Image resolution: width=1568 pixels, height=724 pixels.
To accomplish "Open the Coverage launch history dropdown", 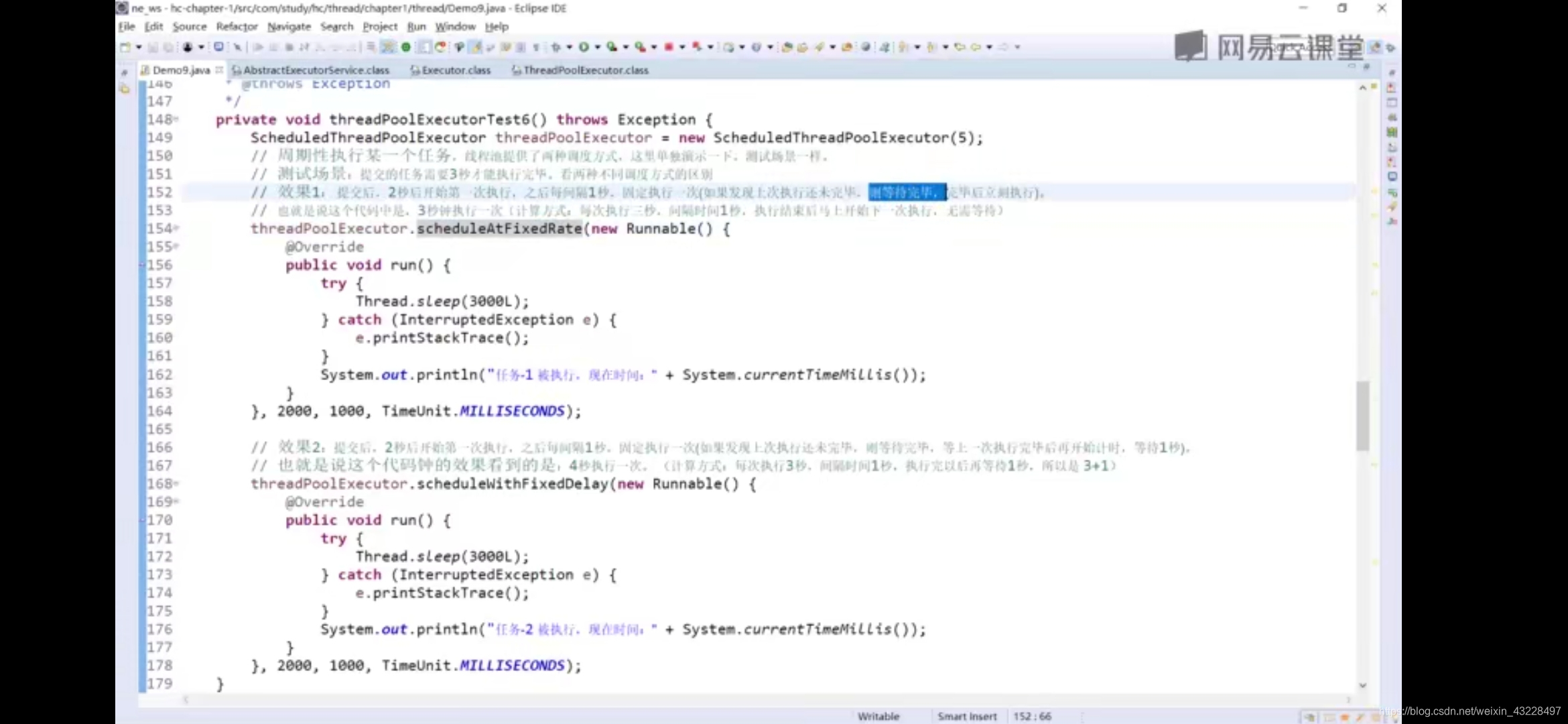I will (x=625, y=47).
